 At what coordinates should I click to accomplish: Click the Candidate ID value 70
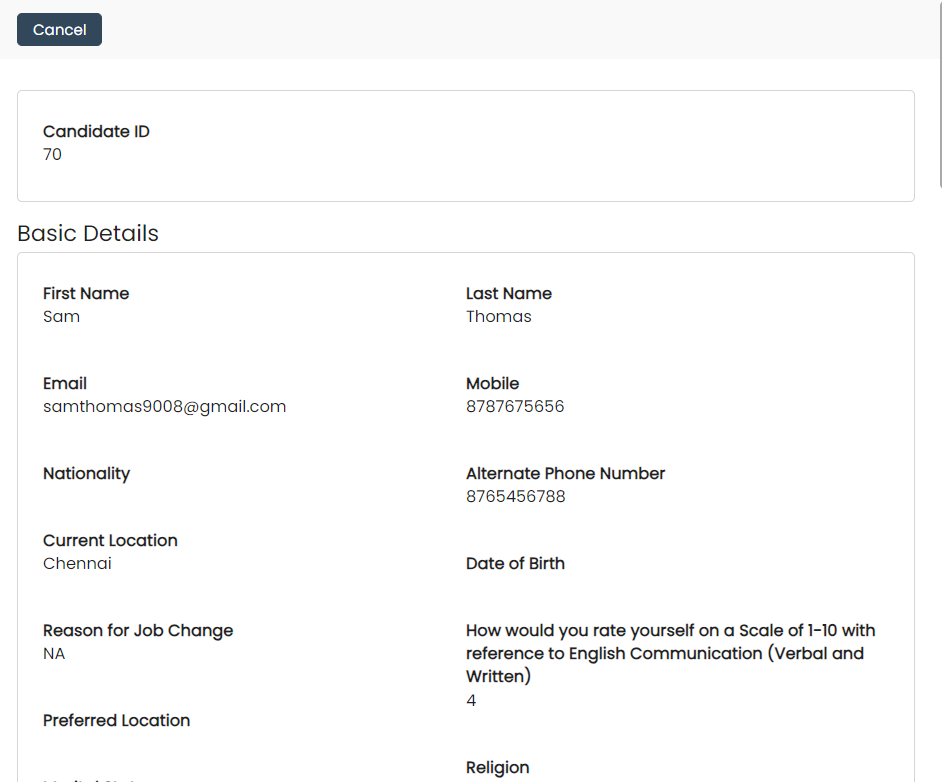click(52, 154)
